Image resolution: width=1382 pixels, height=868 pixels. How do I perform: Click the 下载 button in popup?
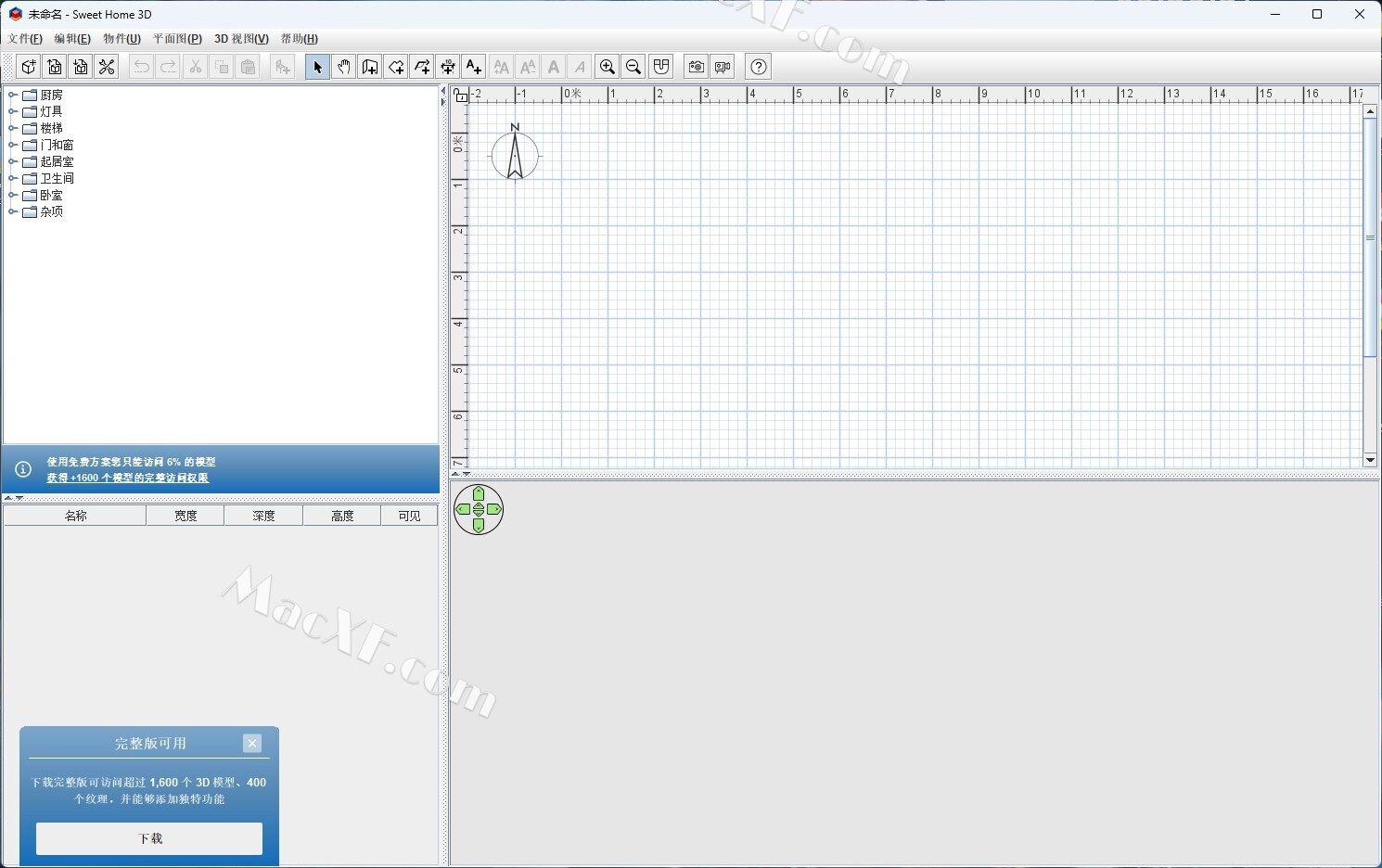149,838
